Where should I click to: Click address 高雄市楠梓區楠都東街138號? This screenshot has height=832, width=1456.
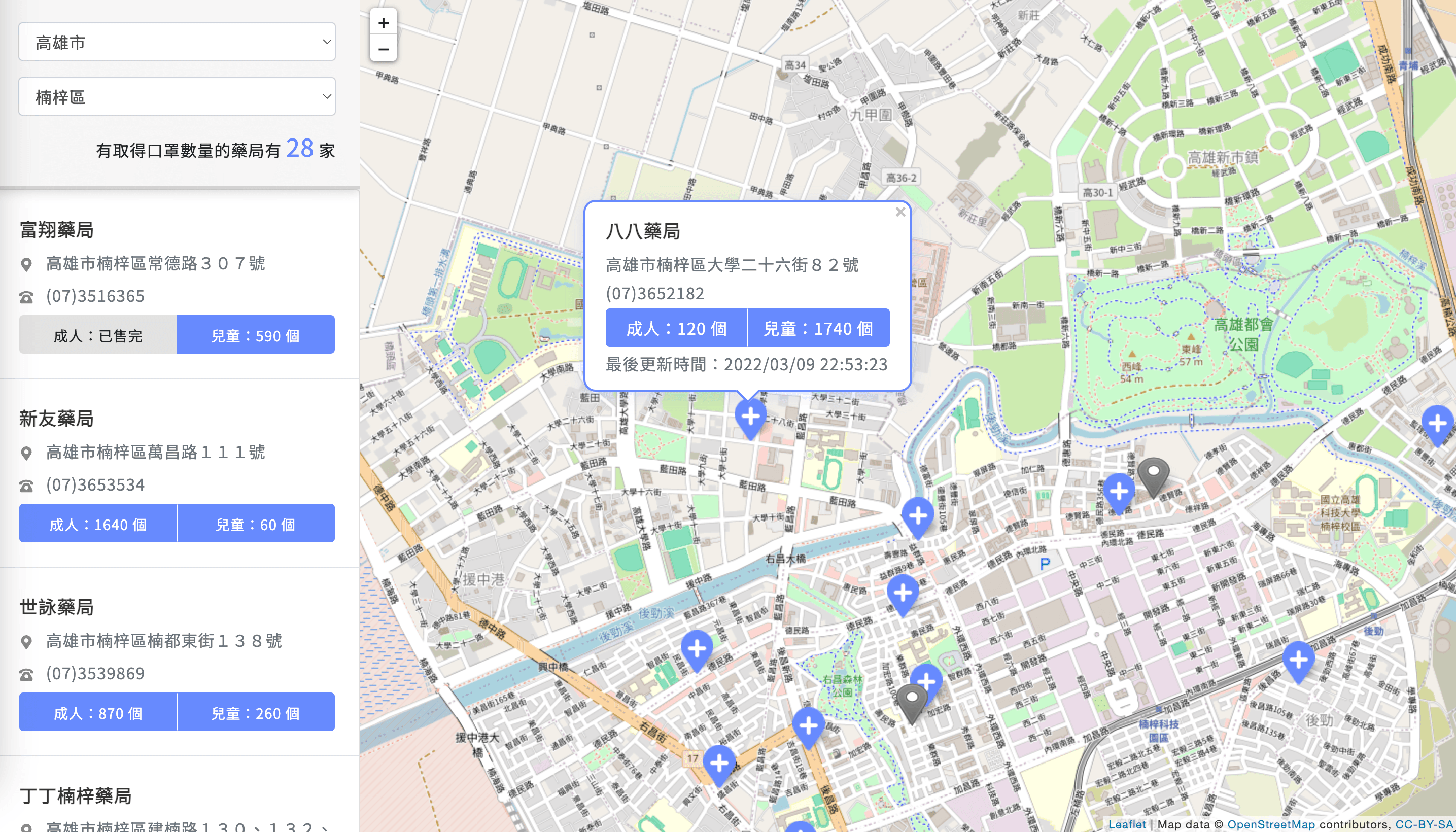(164, 641)
